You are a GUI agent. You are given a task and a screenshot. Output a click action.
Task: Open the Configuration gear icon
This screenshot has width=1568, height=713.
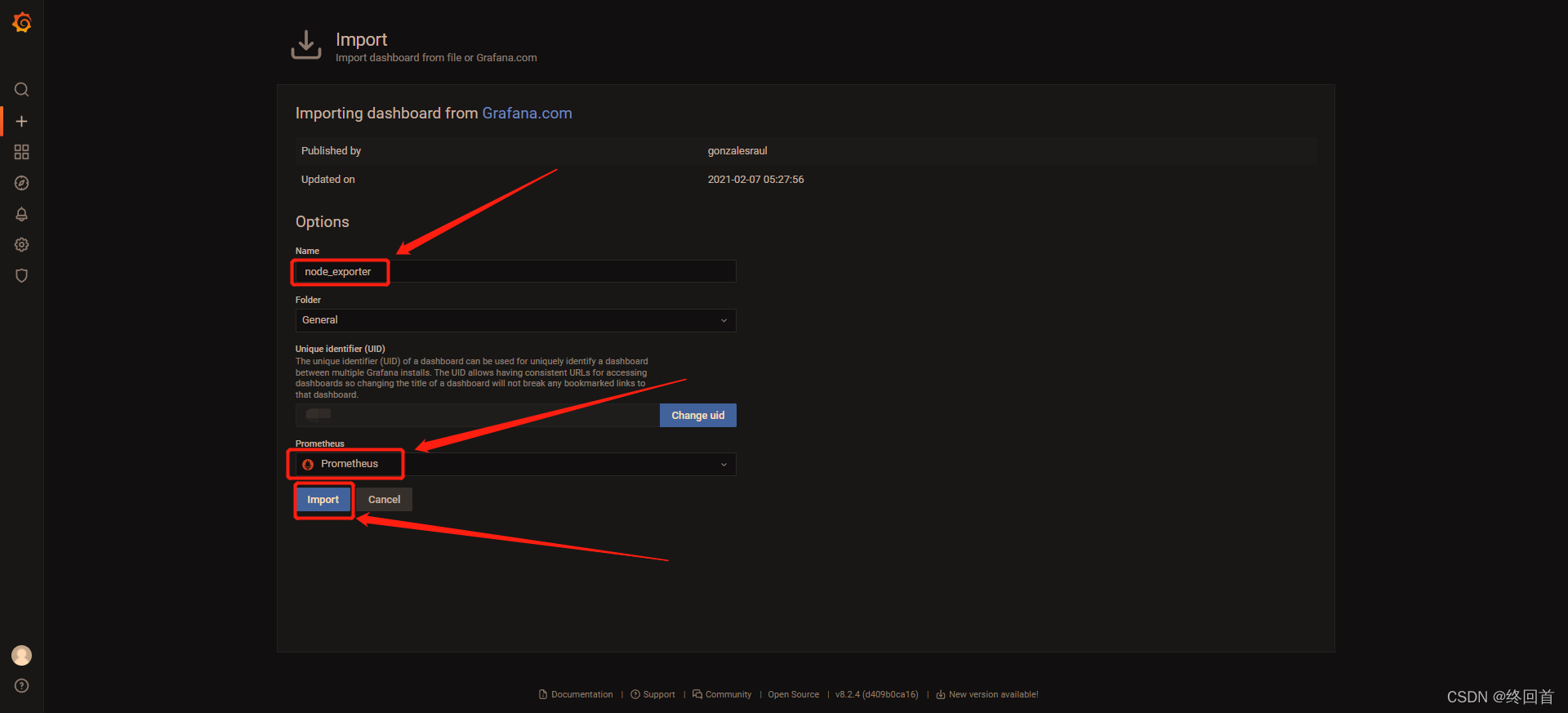22,245
